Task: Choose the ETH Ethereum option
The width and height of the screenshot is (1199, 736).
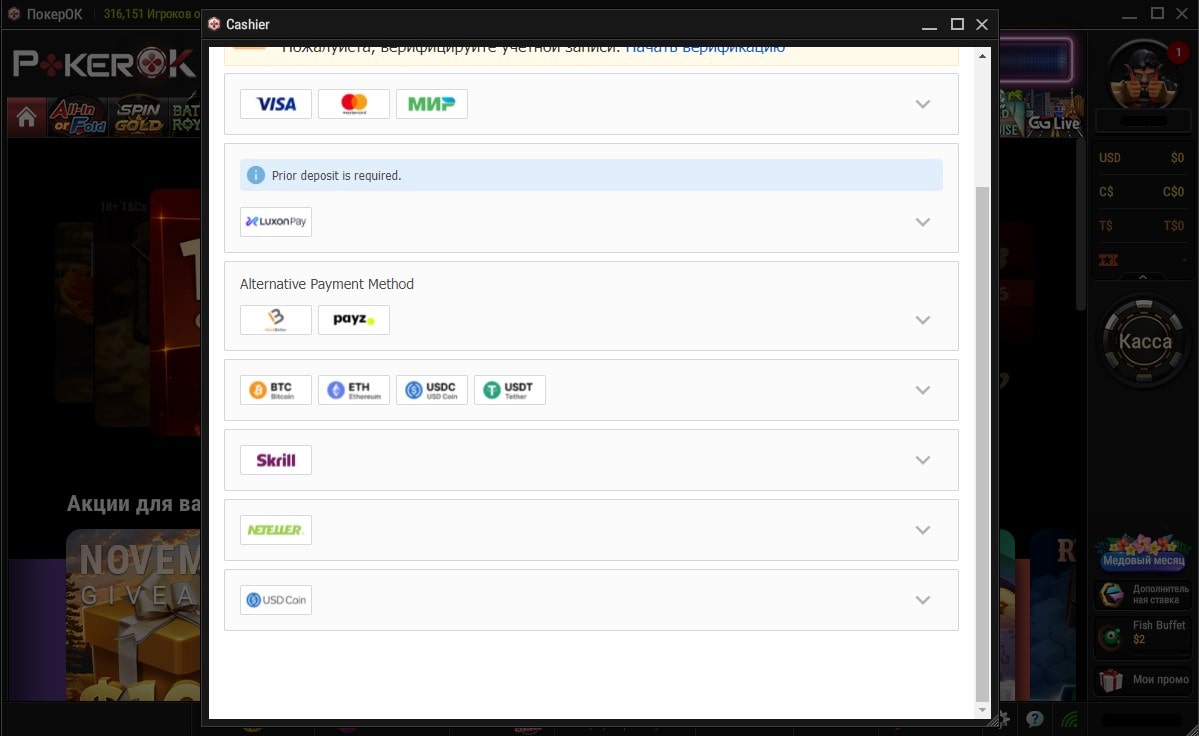Action: [x=353, y=390]
